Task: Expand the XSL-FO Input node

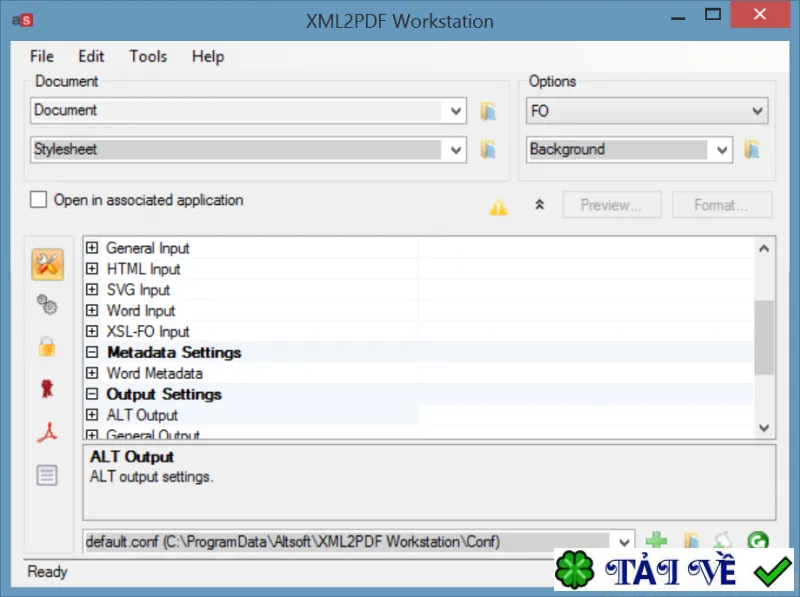Action: 92,331
